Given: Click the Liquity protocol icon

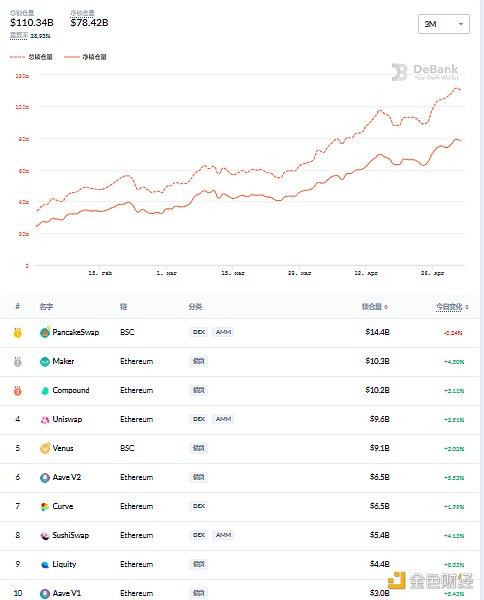Looking at the screenshot, I should click(x=45, y=564).
